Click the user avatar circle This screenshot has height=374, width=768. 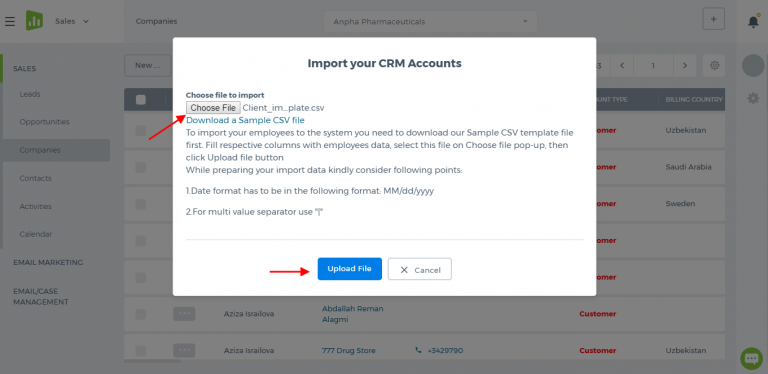[753, 66]
